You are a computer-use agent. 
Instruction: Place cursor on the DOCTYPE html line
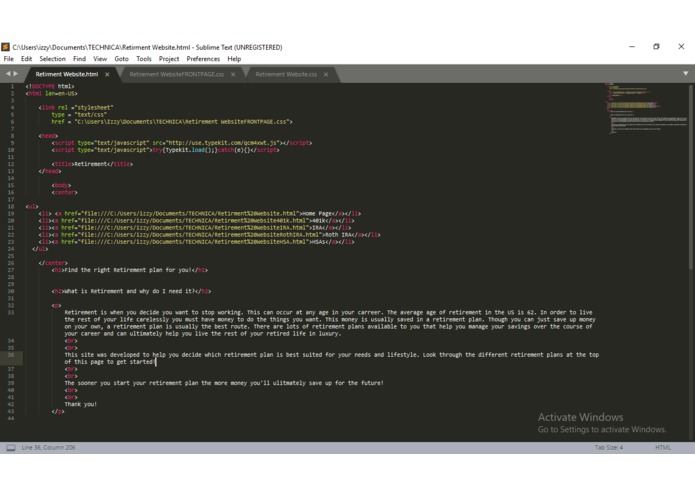tap(50, 86)
